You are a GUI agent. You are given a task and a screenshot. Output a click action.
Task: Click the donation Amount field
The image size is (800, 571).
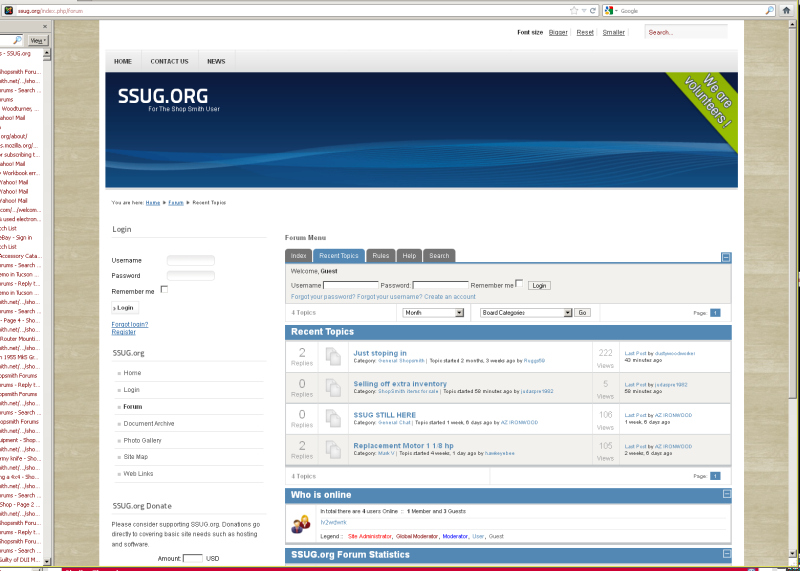pos(192,558)
